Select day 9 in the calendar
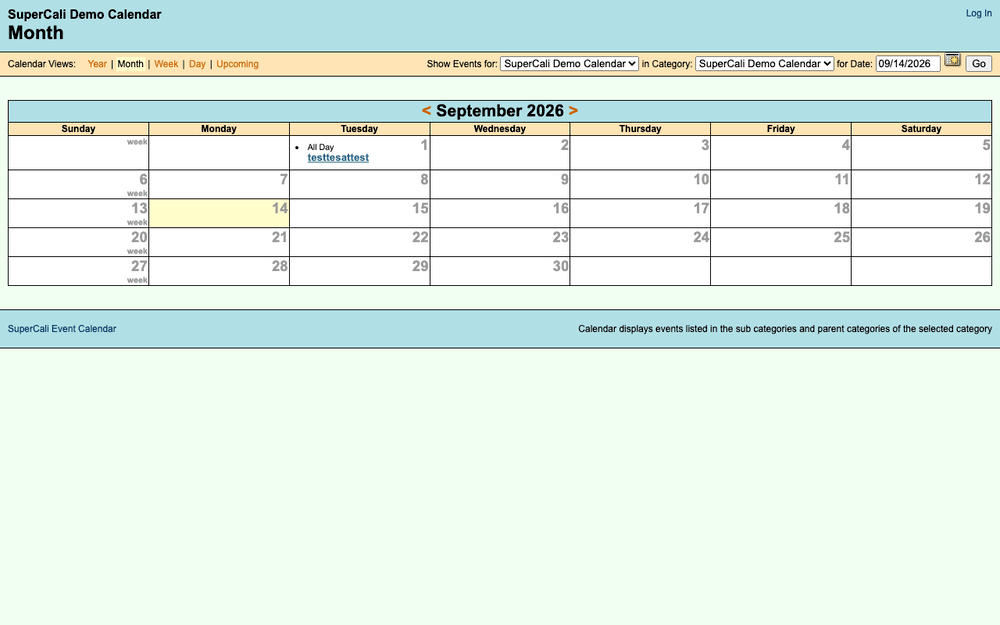 (564, 180)
